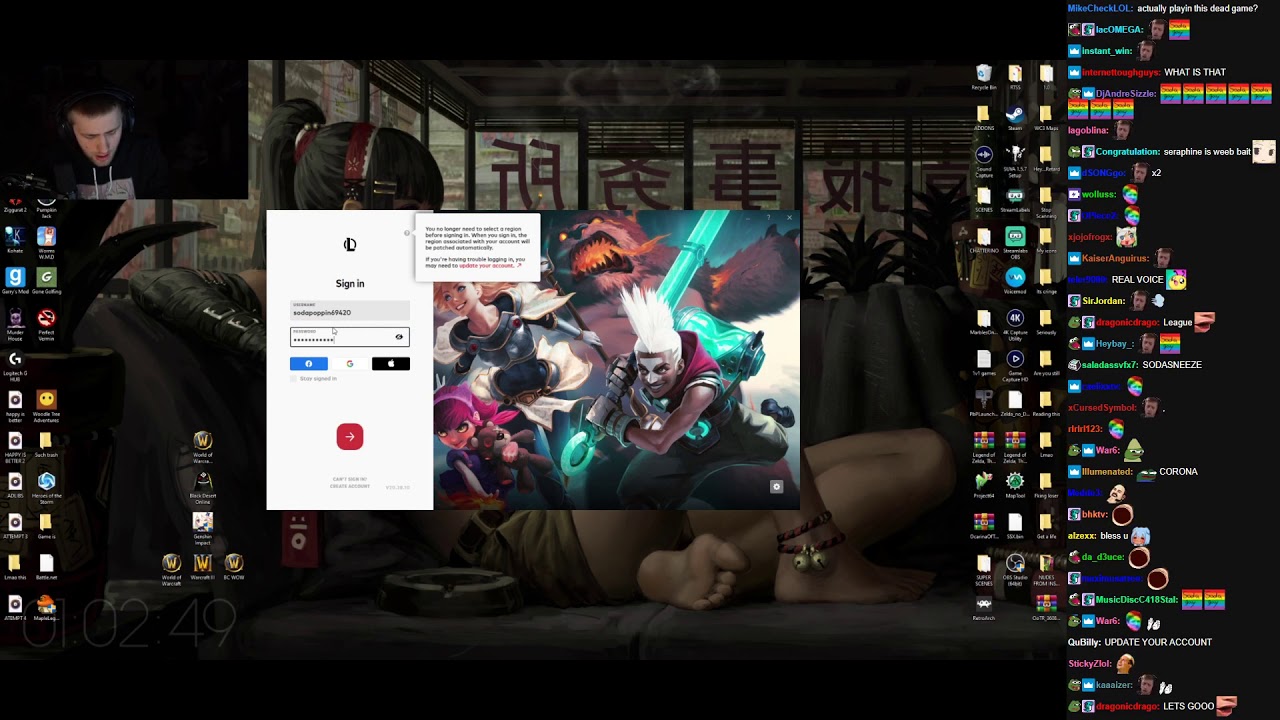The width and height of the screenshot is (1280, 720).
Task: Click the launcher help question mark
Action: pyautogui.click(x=768, y=218)
